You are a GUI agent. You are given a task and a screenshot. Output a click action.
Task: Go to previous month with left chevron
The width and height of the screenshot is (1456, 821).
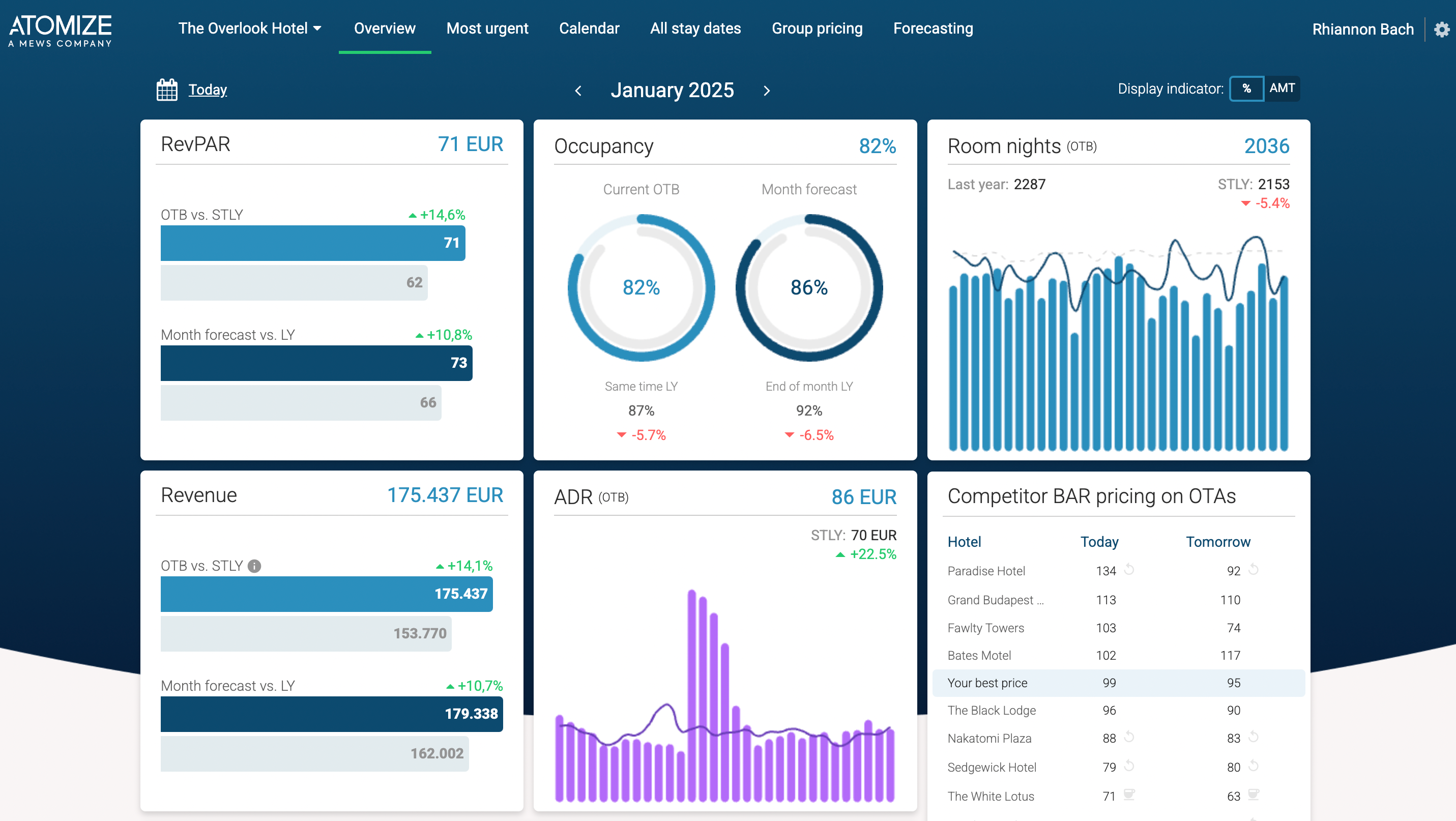[x=577, y=91]
